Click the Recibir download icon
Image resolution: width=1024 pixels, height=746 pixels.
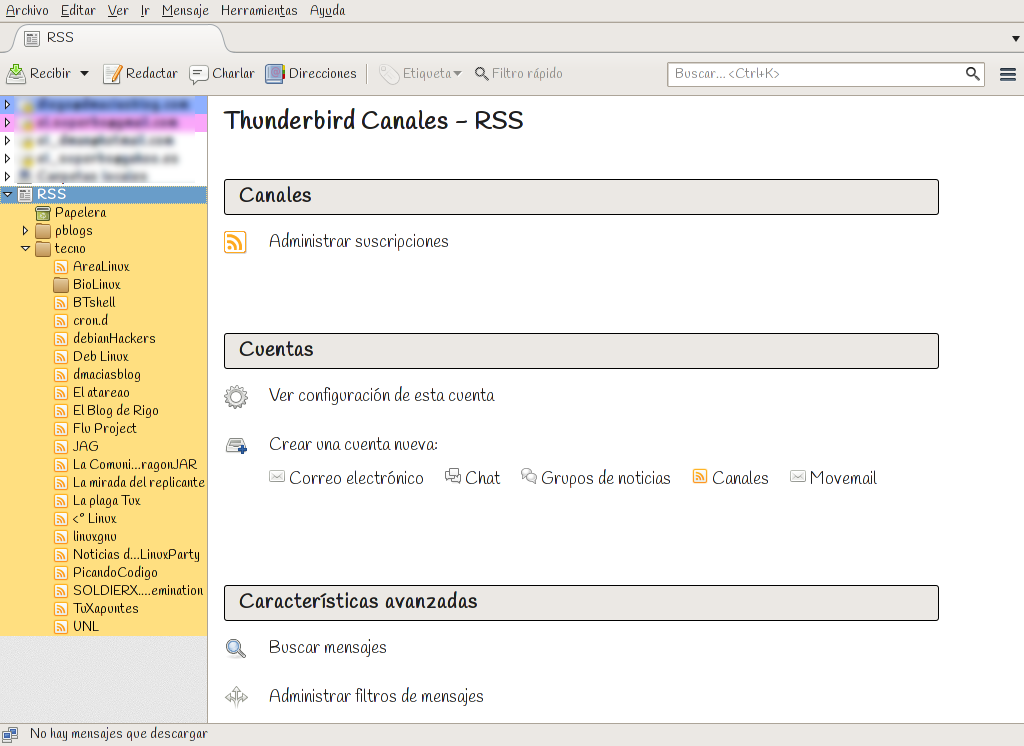coord(16,74)
